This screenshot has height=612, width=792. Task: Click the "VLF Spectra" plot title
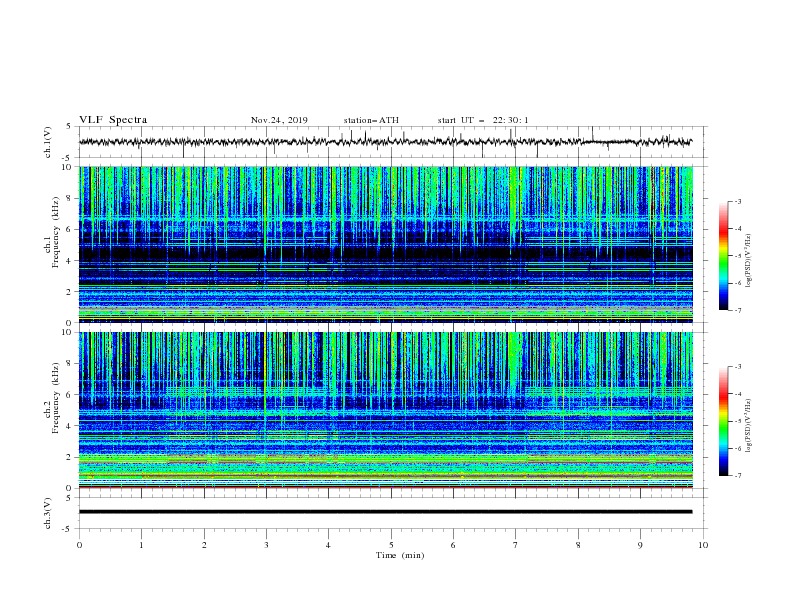click(x=113, y=120)
